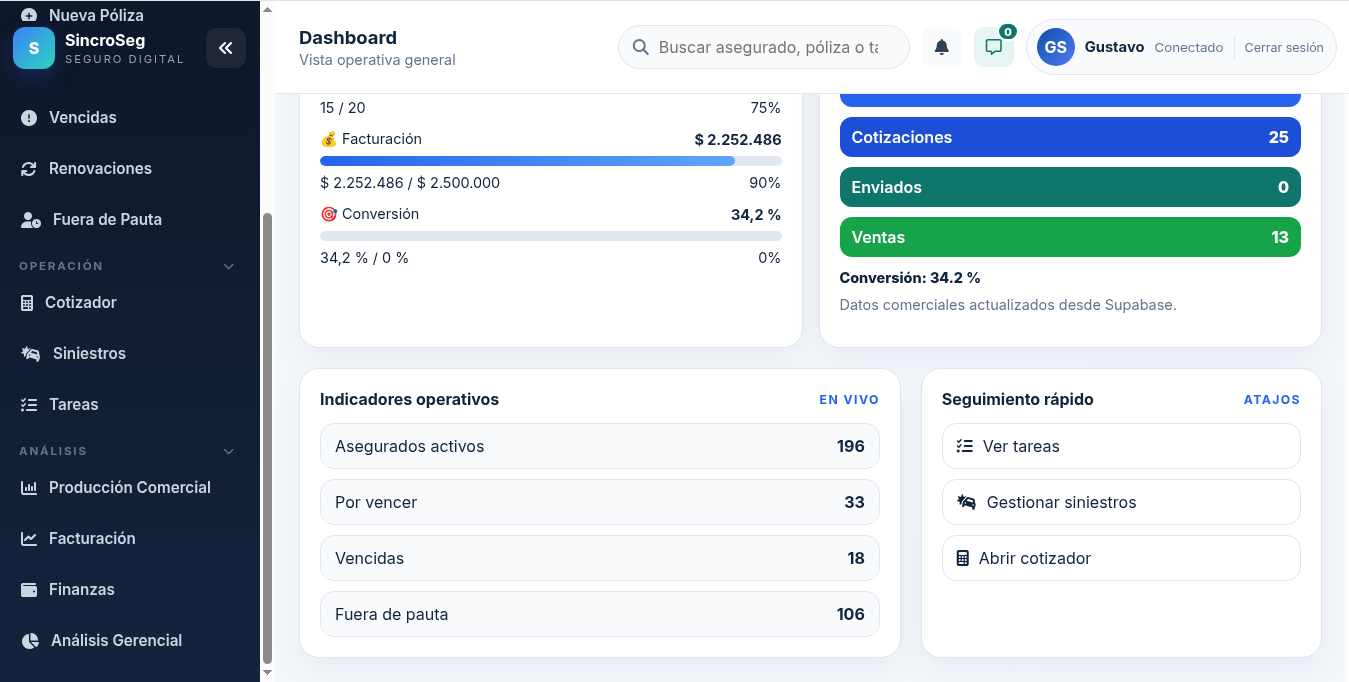Click the Facturación line chart icon
Viewport: 1349px width, 682px height.
click(29, 539)
